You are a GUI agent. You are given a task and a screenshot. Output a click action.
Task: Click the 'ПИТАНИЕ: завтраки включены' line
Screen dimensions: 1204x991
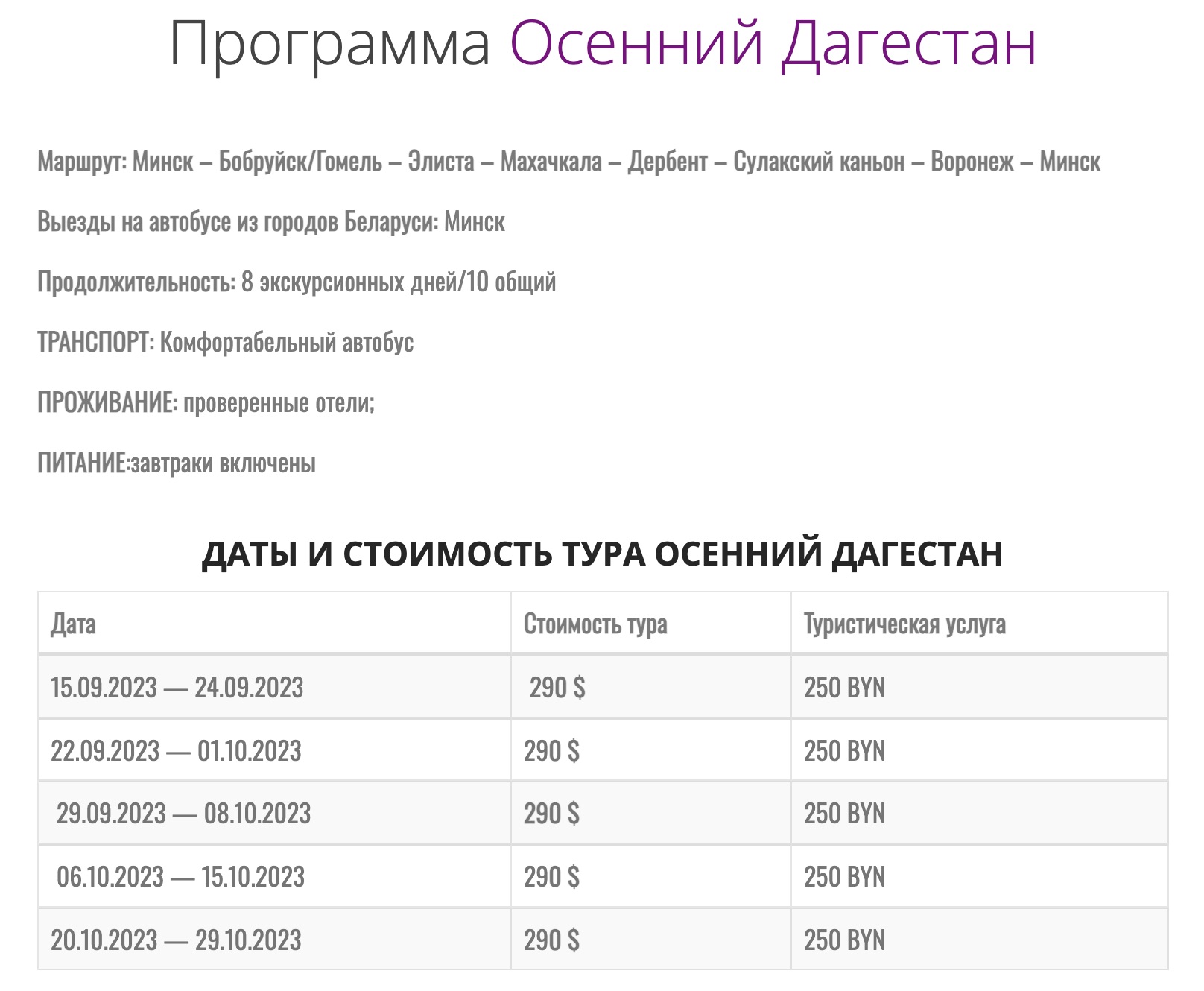(x=177, y=463)
